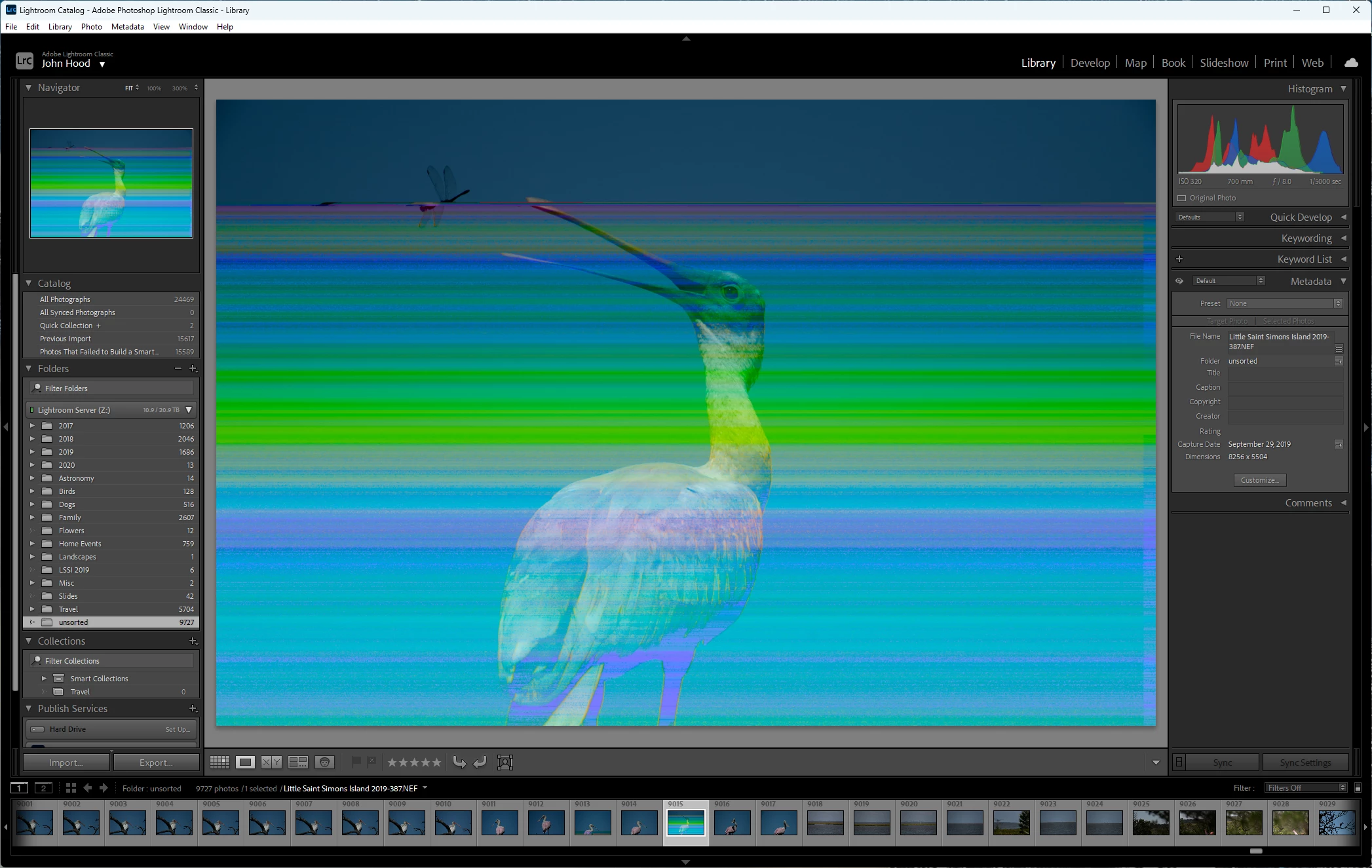Image resolution: width=1372 pixels, height=868 pixels.
Task: Toggle metadata eye visibility icon
Action: (1179, 281)
